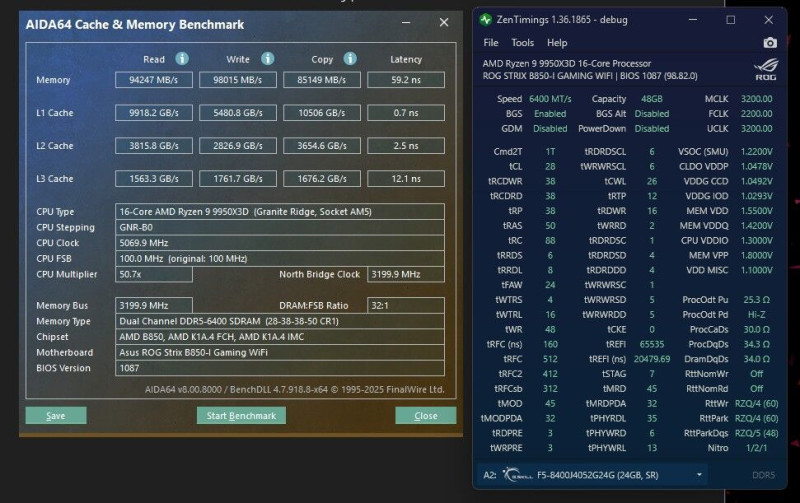
Task: Click the BIOS Version 1087 field
Action: [280, 368]
